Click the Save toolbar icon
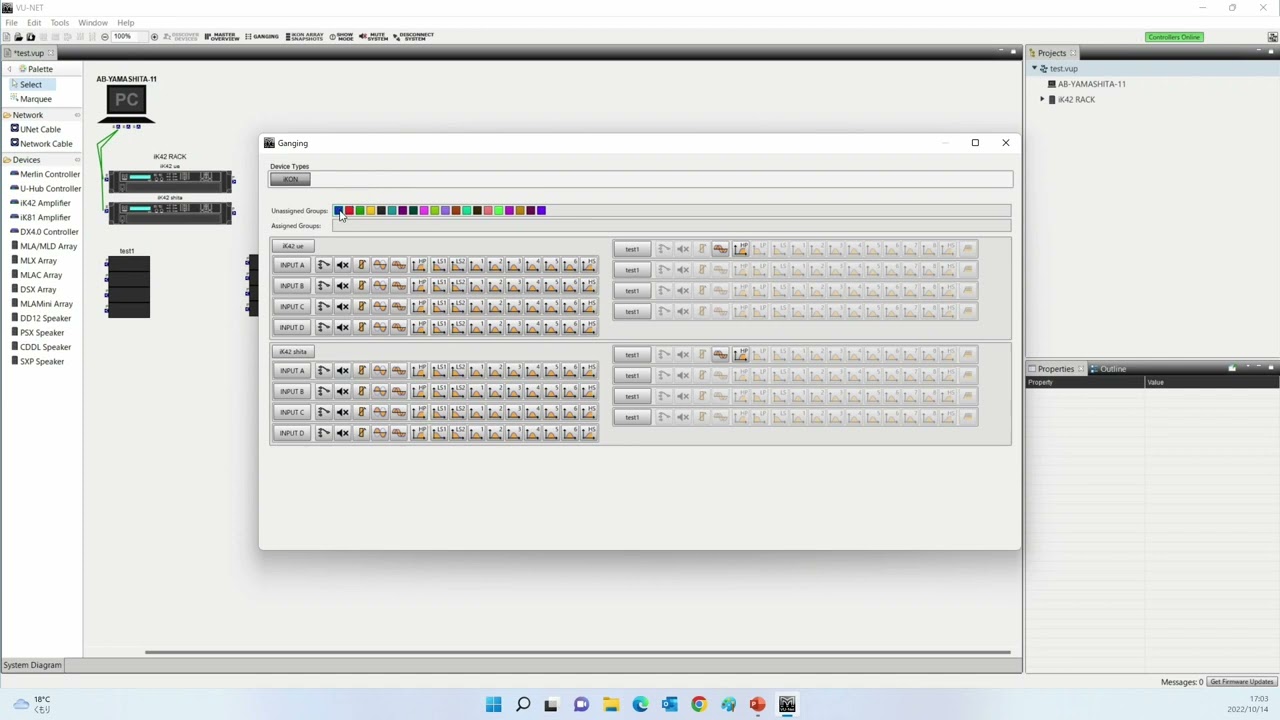 (x=30, y=37)
